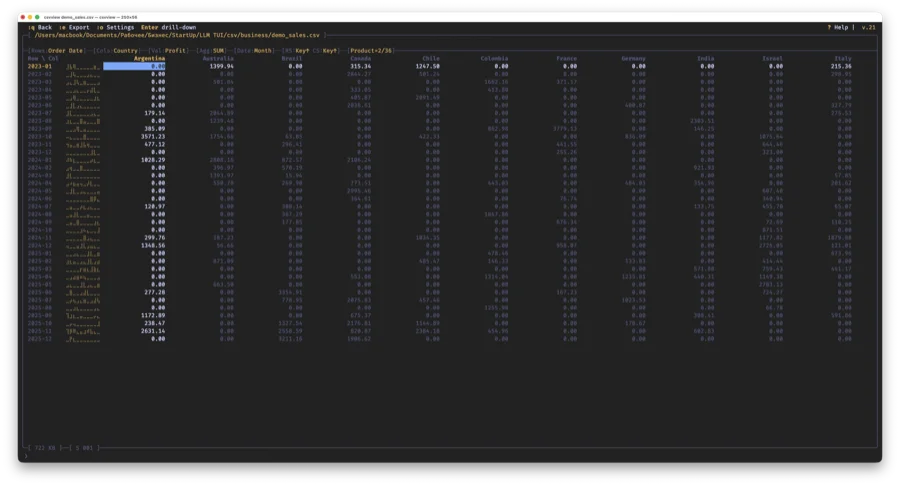Click the sparkline for row 2023-10
The height and width of the screenshot is (486, 900).
pyautogui.click(x=84, y=135)
